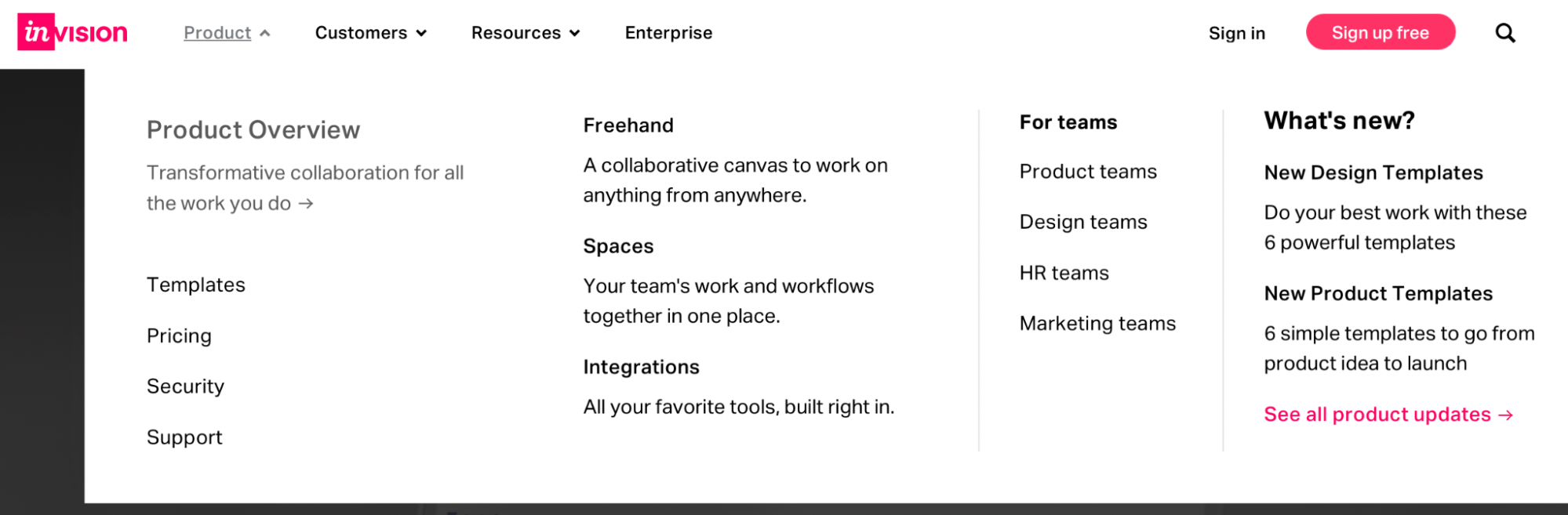Open Product Overview heading link

point(253,129)
